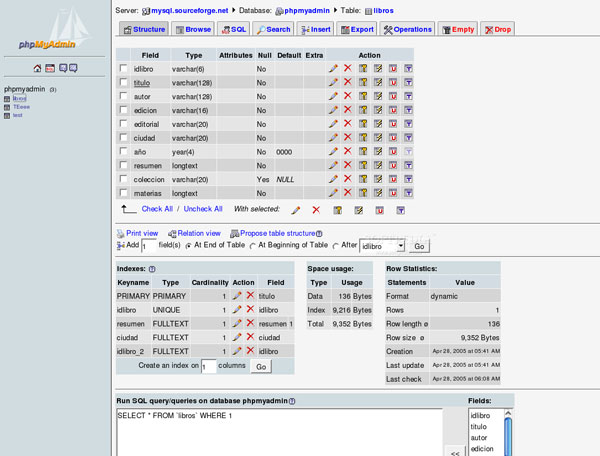Delete the ciudad index in Indexes table

pos(250,337)
